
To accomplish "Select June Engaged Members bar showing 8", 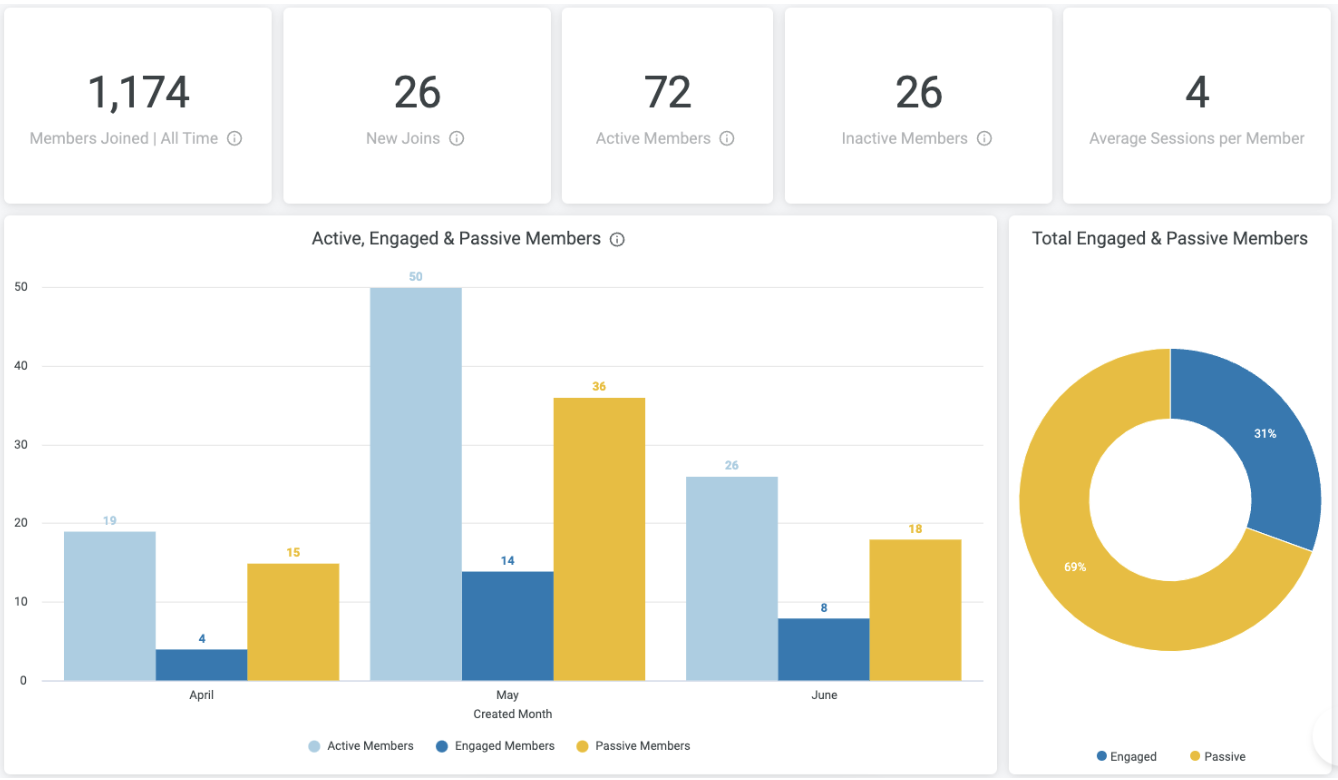I will point(824,650).
